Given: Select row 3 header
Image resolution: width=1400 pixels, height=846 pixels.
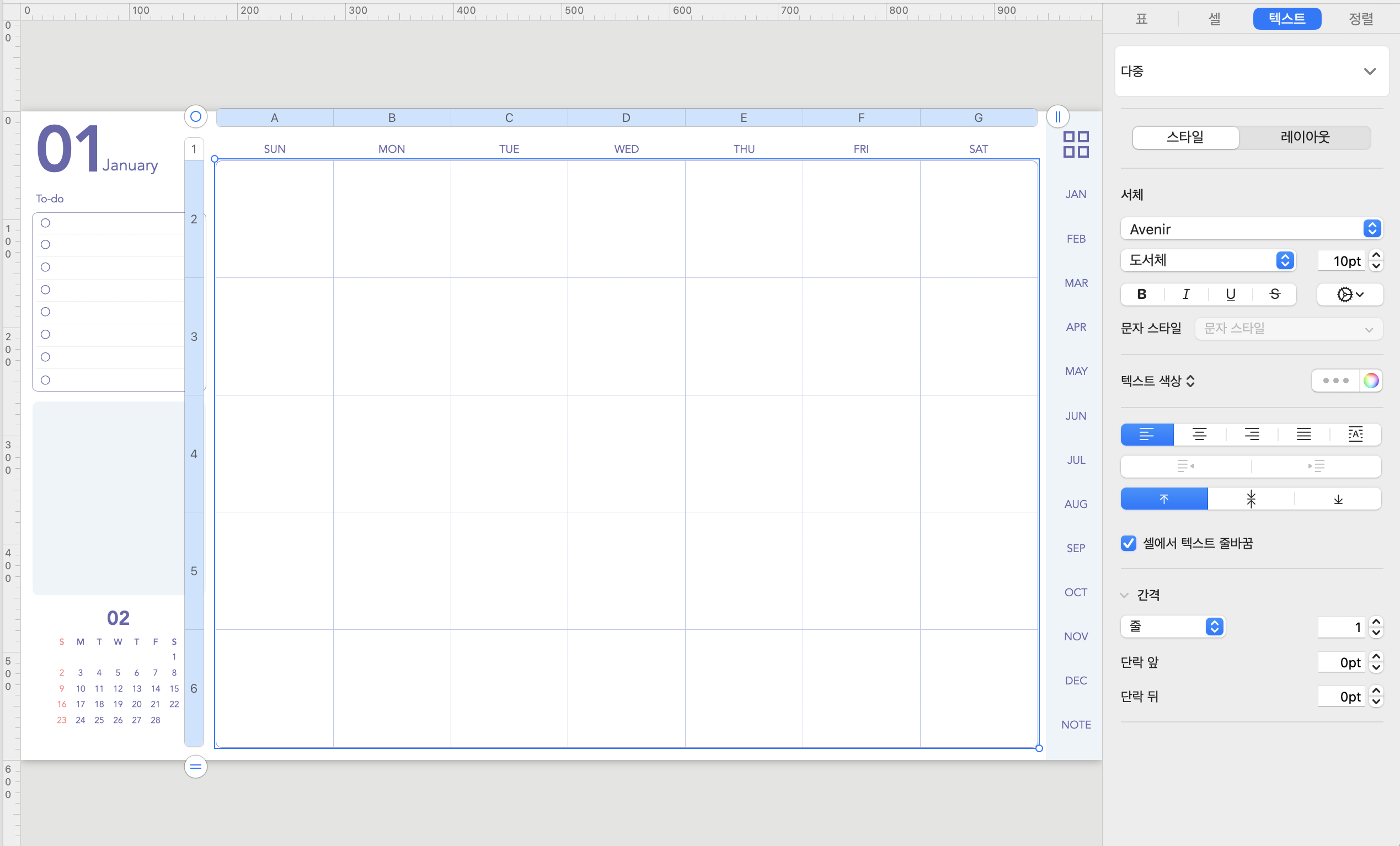Looking at the screenshot, I should point(194,336).
